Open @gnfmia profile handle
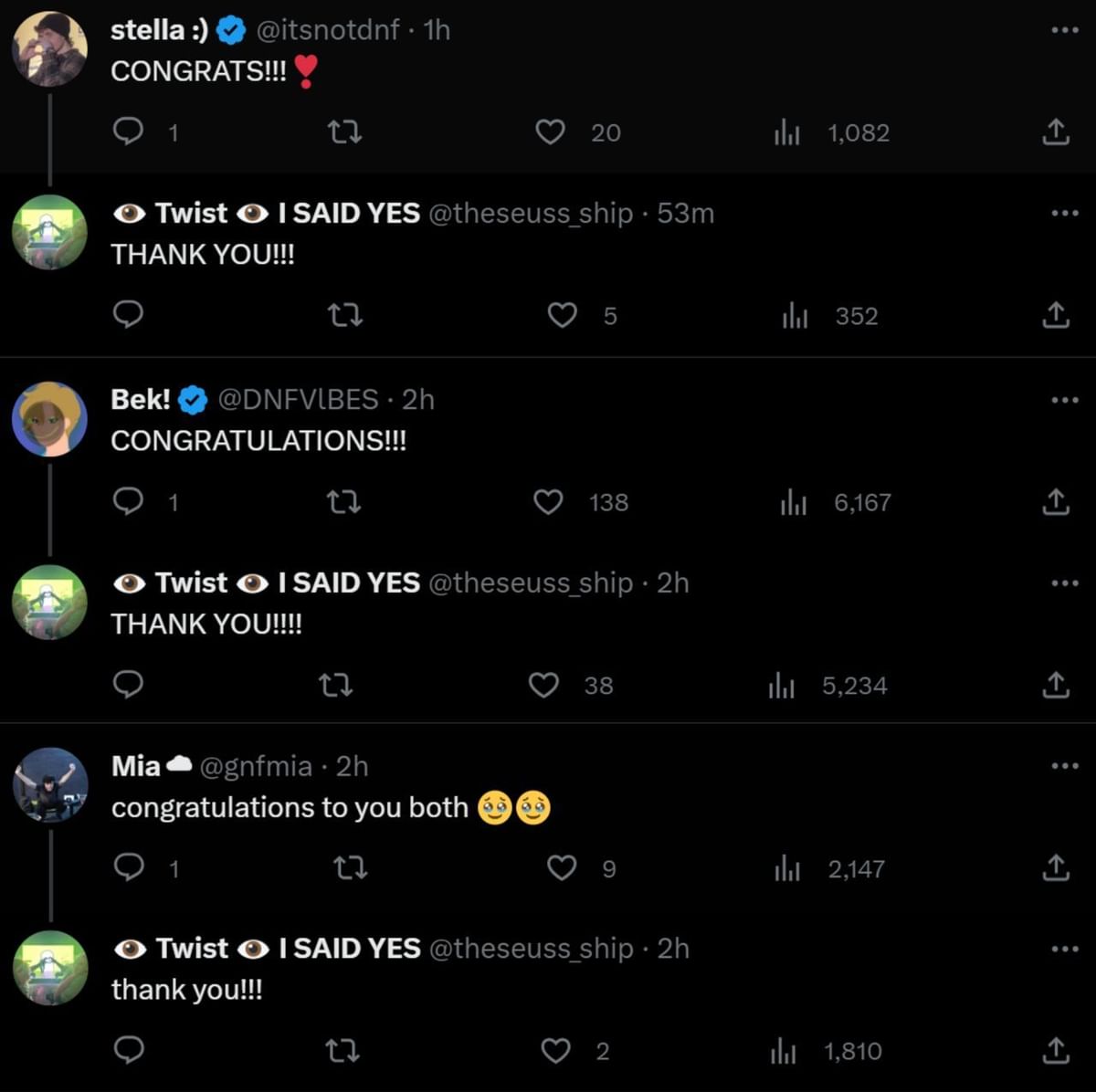 256,766
